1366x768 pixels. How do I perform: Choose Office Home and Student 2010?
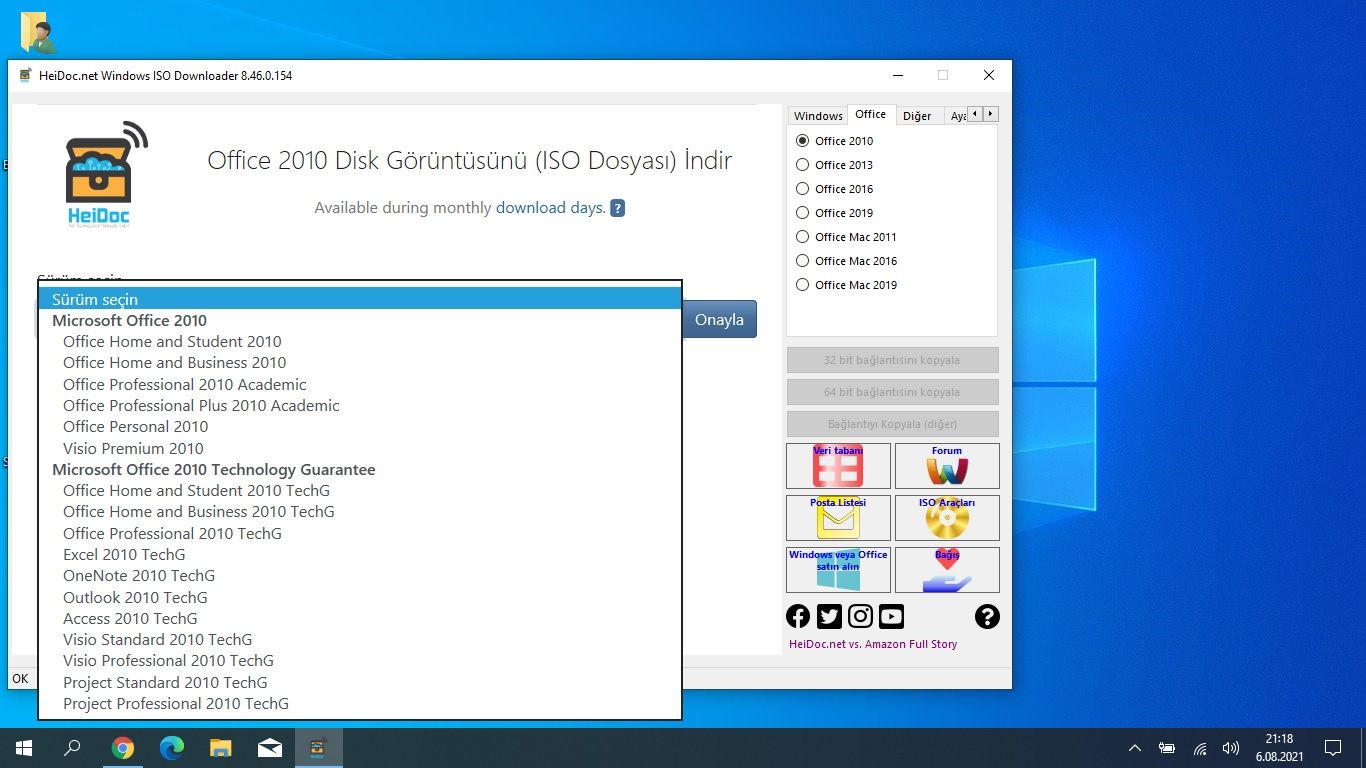tap(360, 342)
